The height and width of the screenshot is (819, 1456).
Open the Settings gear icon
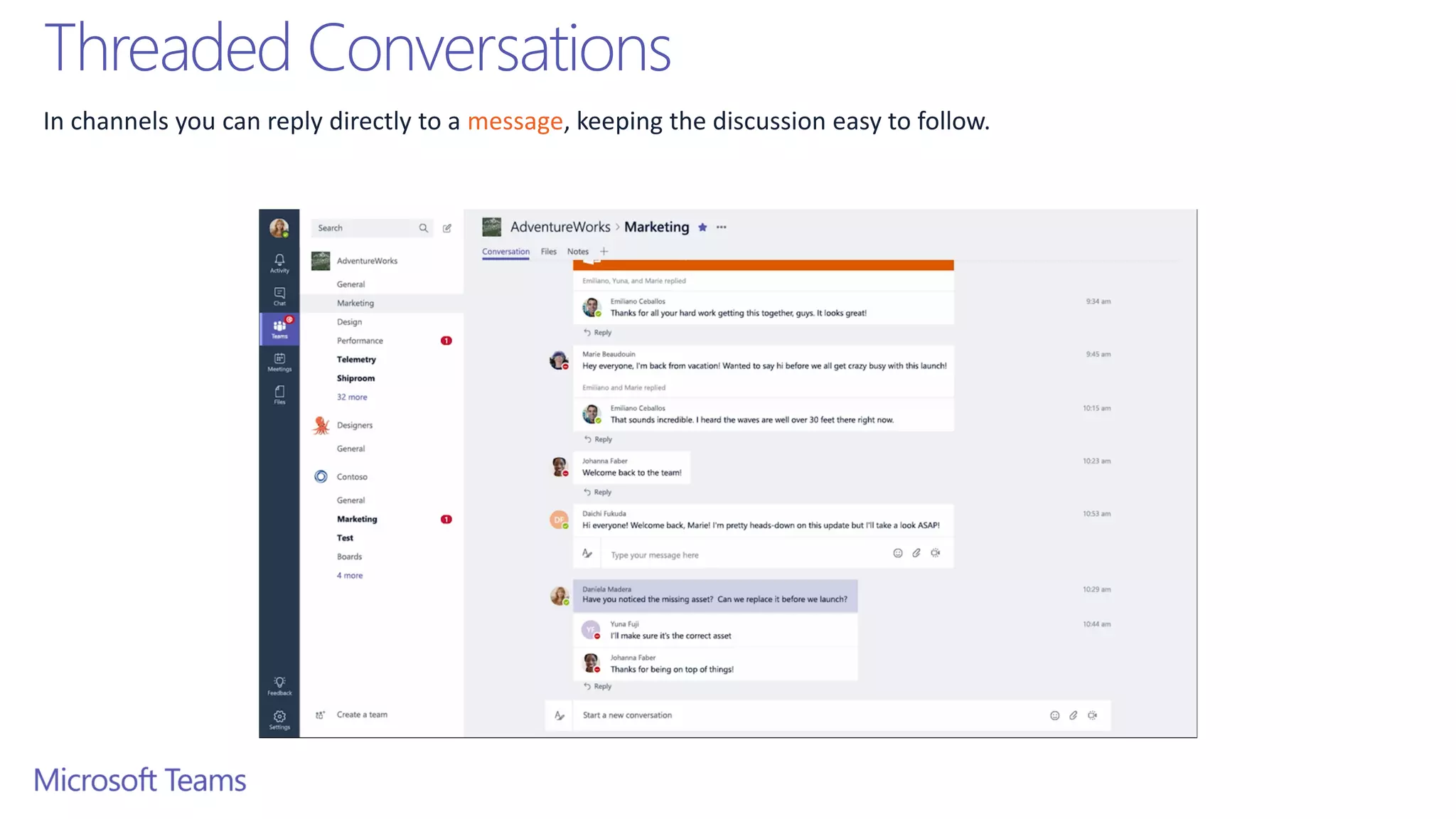click(x=279, y=720)
